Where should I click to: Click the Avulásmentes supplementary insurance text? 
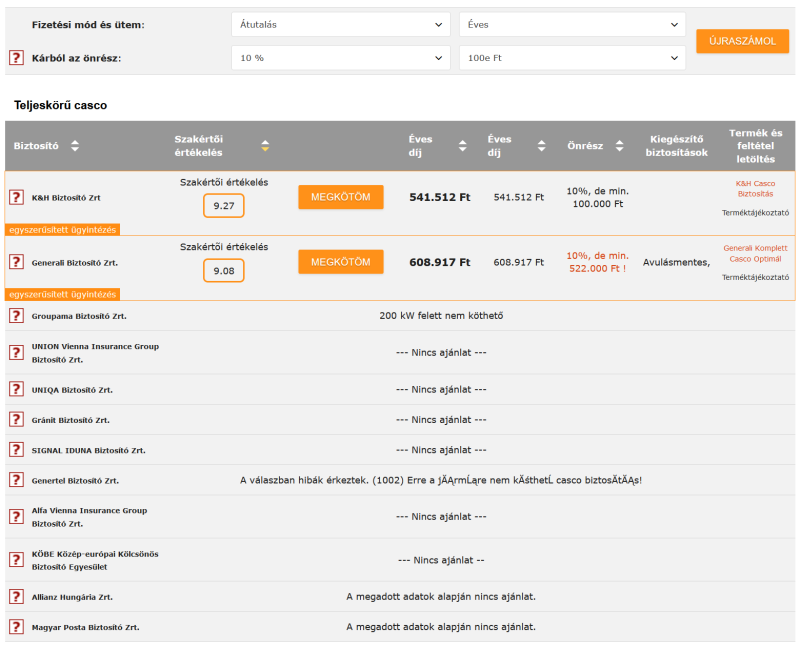coord(676,262)
